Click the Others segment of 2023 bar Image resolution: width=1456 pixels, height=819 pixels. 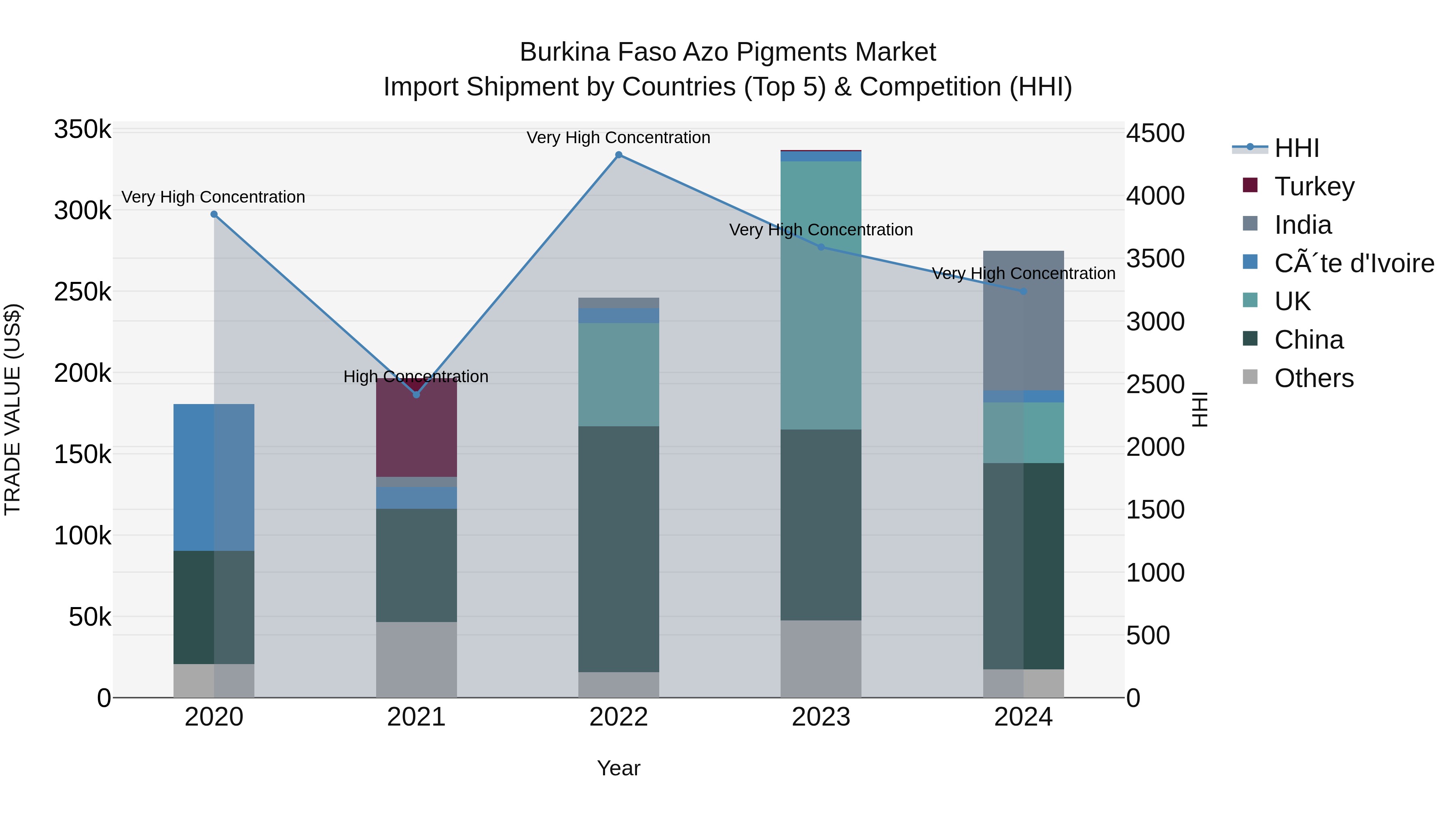[821, 659]
